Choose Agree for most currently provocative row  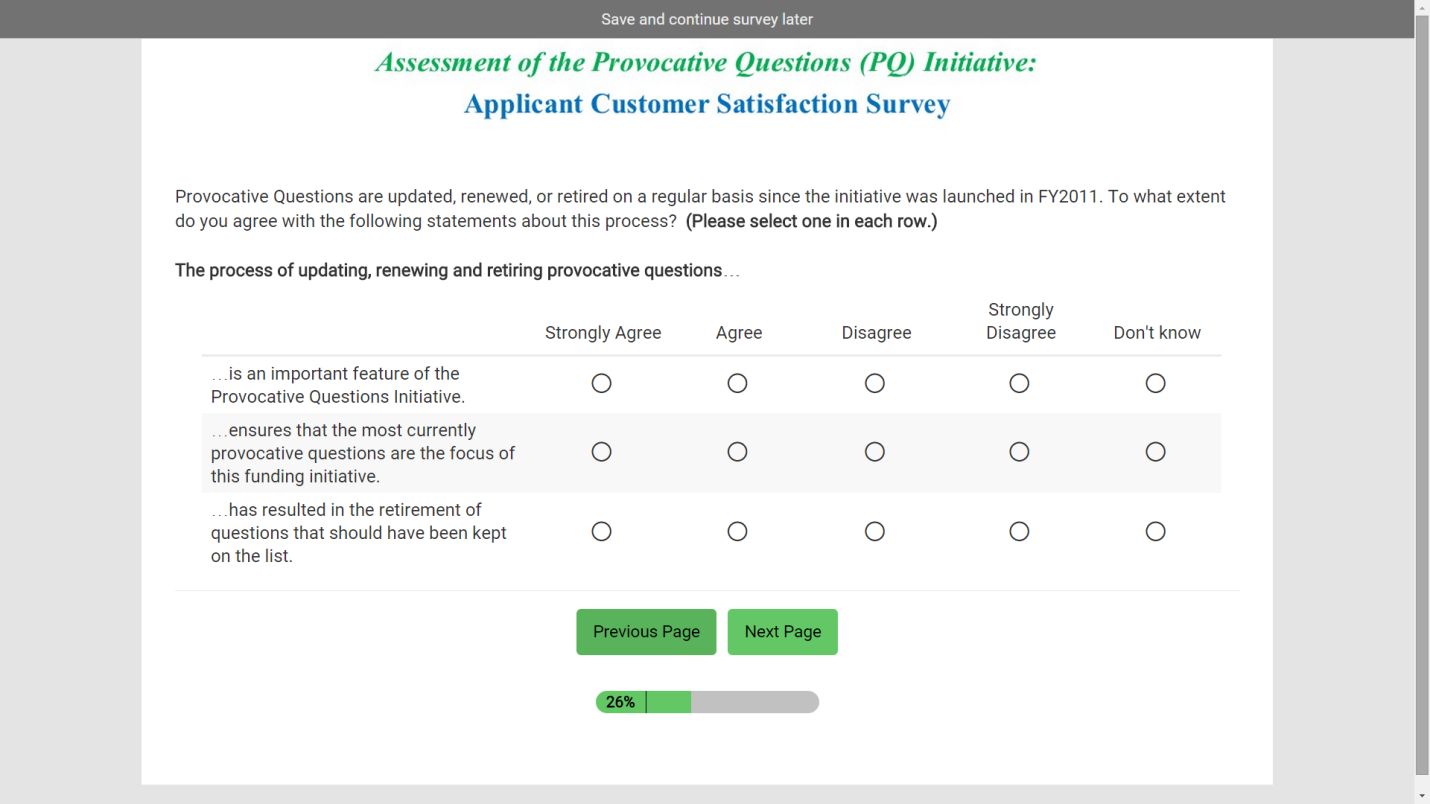pos(737,452)
